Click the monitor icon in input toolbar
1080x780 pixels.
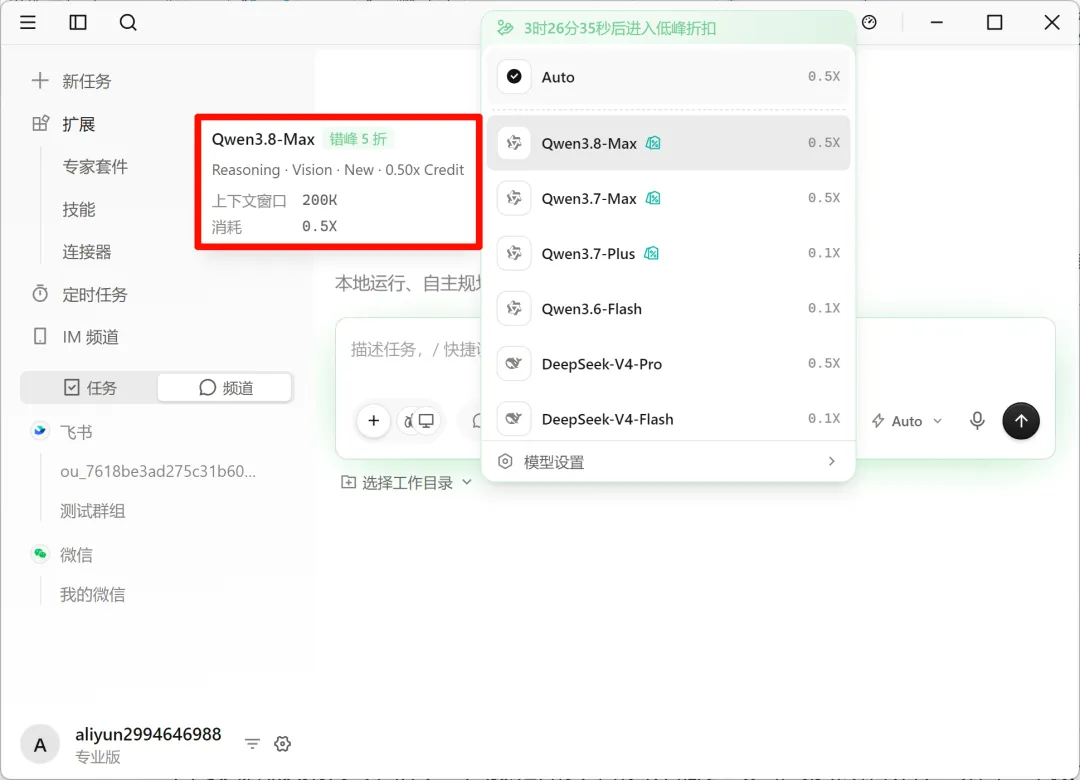click(426, 421)
